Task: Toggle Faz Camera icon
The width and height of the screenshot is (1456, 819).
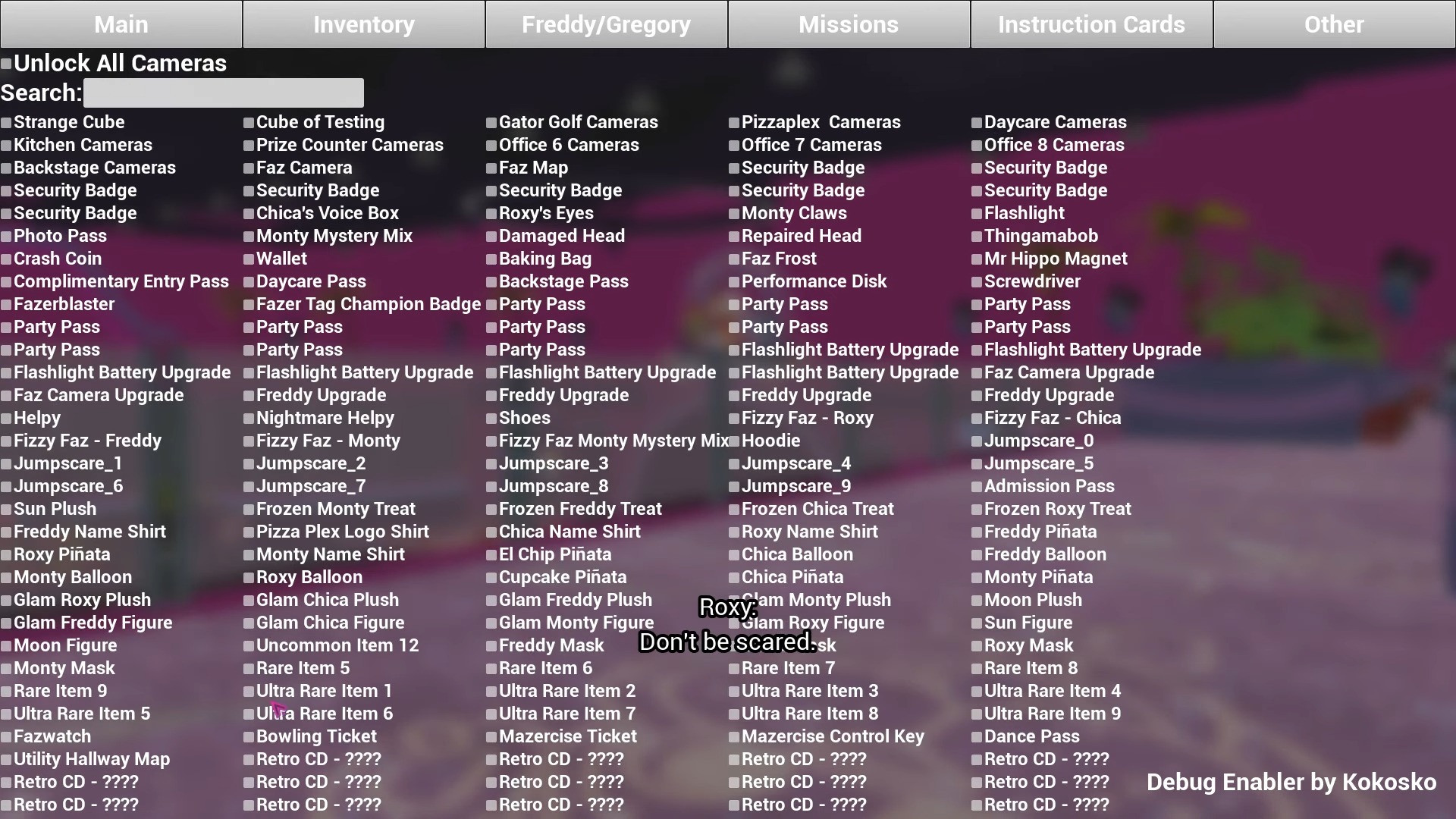Action: [249, 167]
